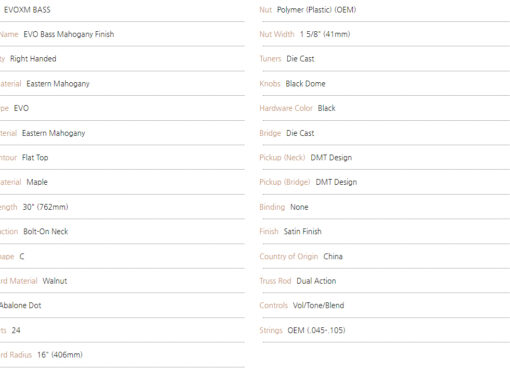Select the Hardware Color Black value

(326, 108)
